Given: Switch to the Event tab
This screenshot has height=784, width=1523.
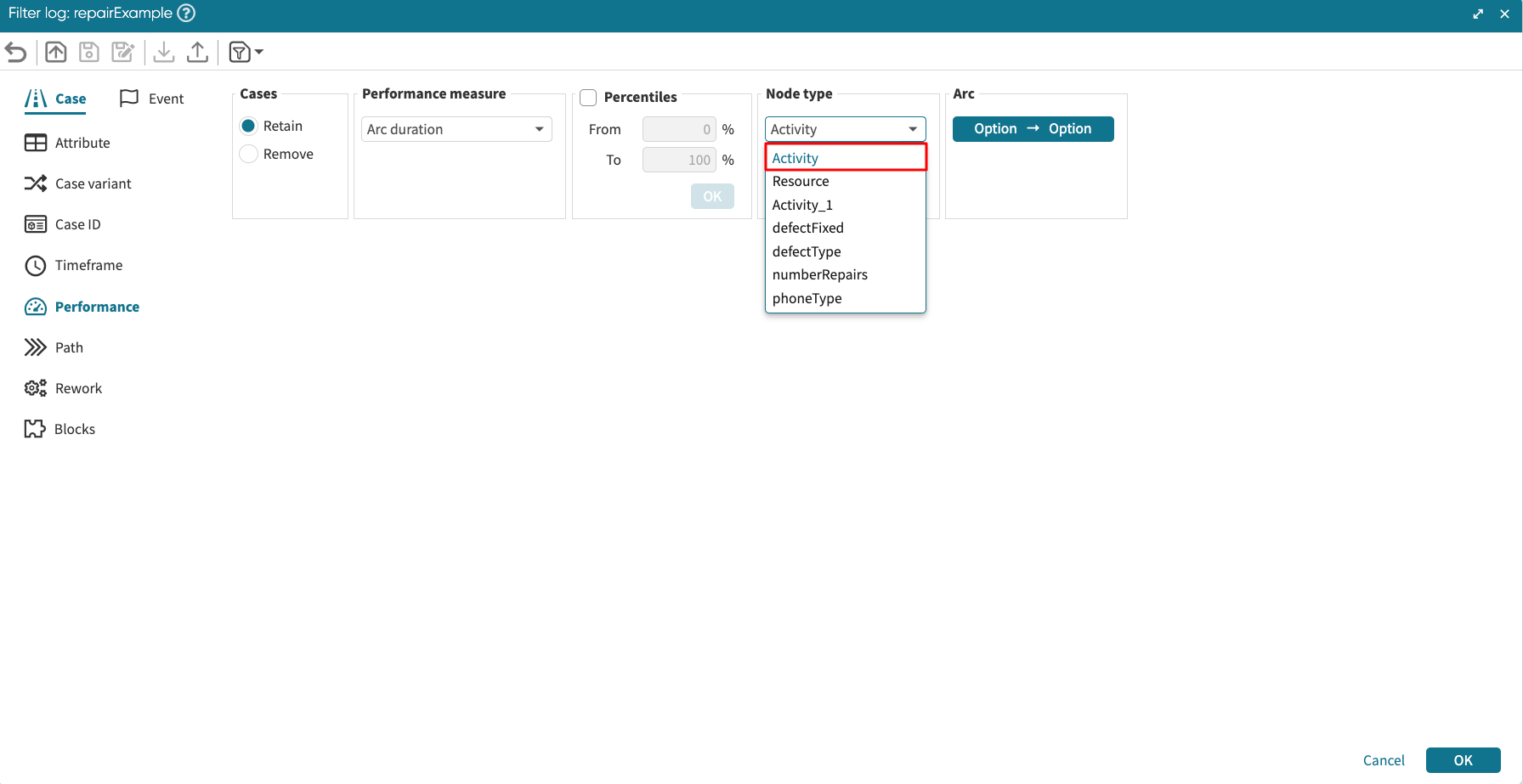Looking at the screenshot, I should (x=152, y=99).
